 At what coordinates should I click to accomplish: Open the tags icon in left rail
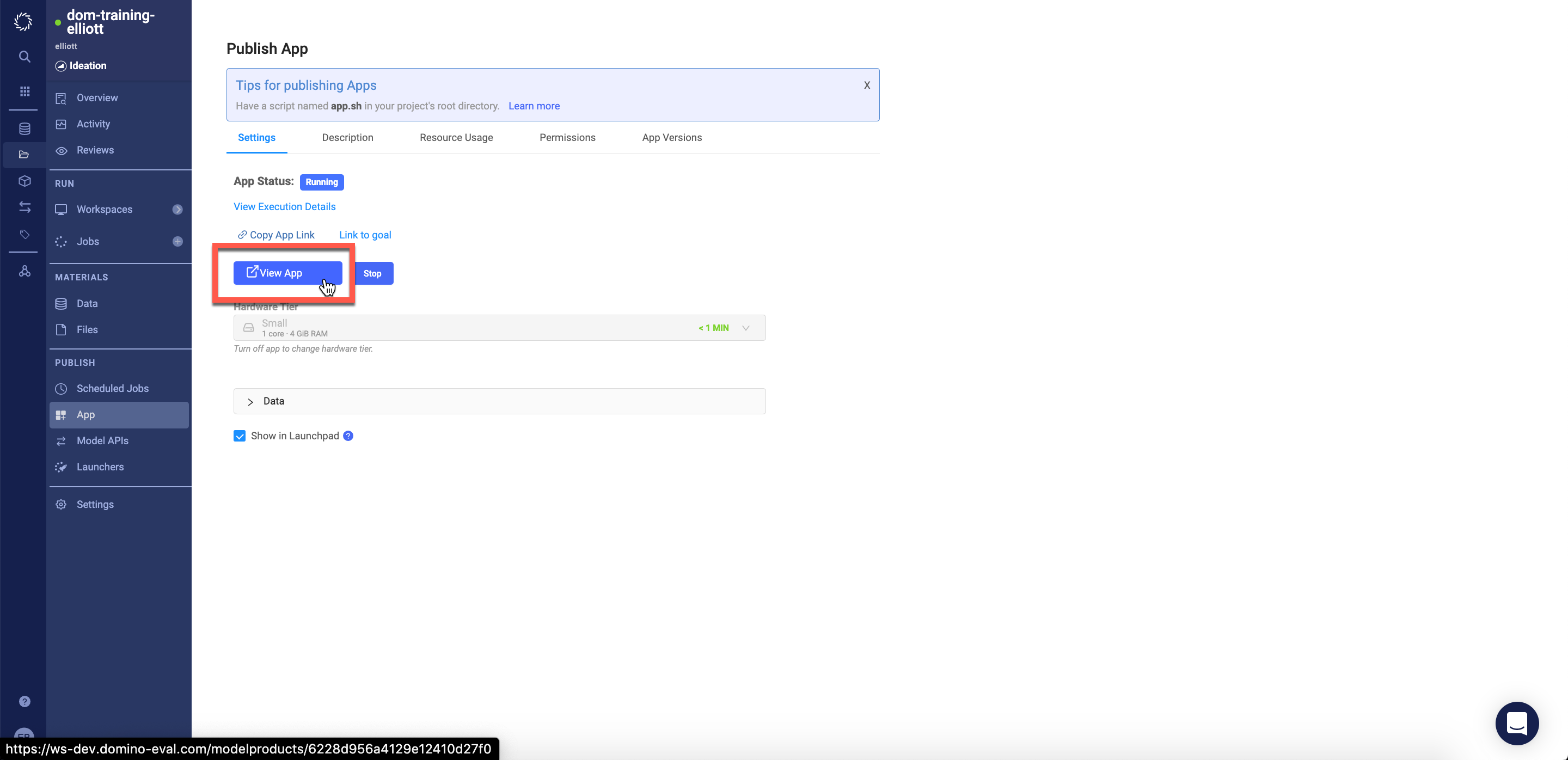pyautogui.click(x=24, y=234)
